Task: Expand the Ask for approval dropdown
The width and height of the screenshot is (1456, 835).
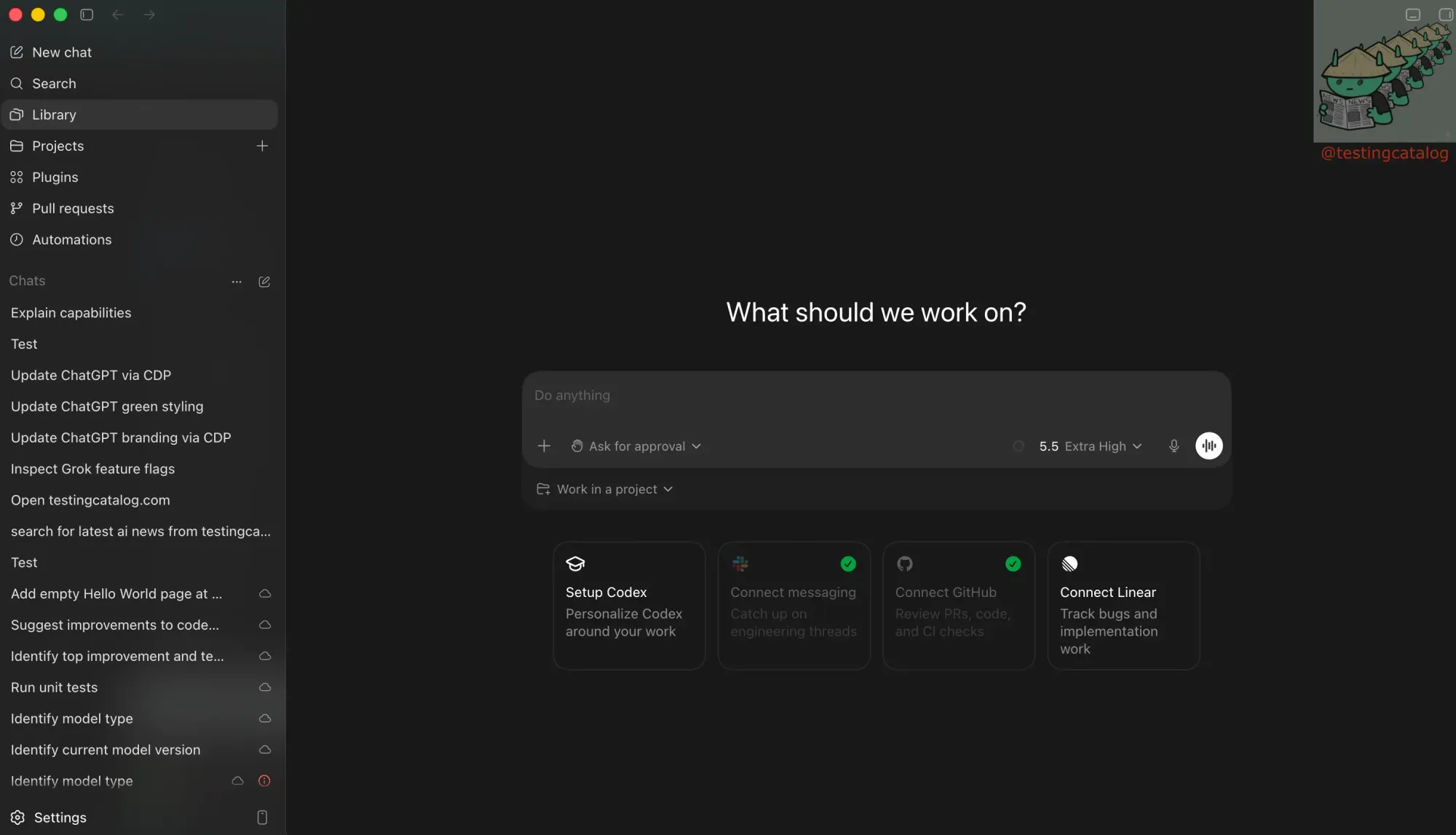Action: [x=636, y=446]
